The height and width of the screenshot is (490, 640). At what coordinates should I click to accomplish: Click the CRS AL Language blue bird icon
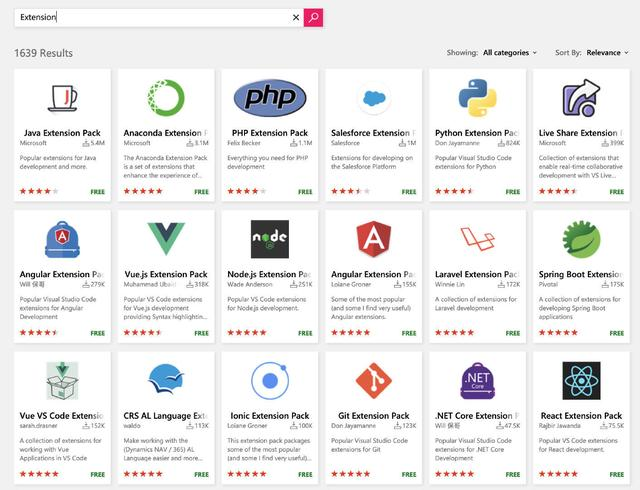166,379
